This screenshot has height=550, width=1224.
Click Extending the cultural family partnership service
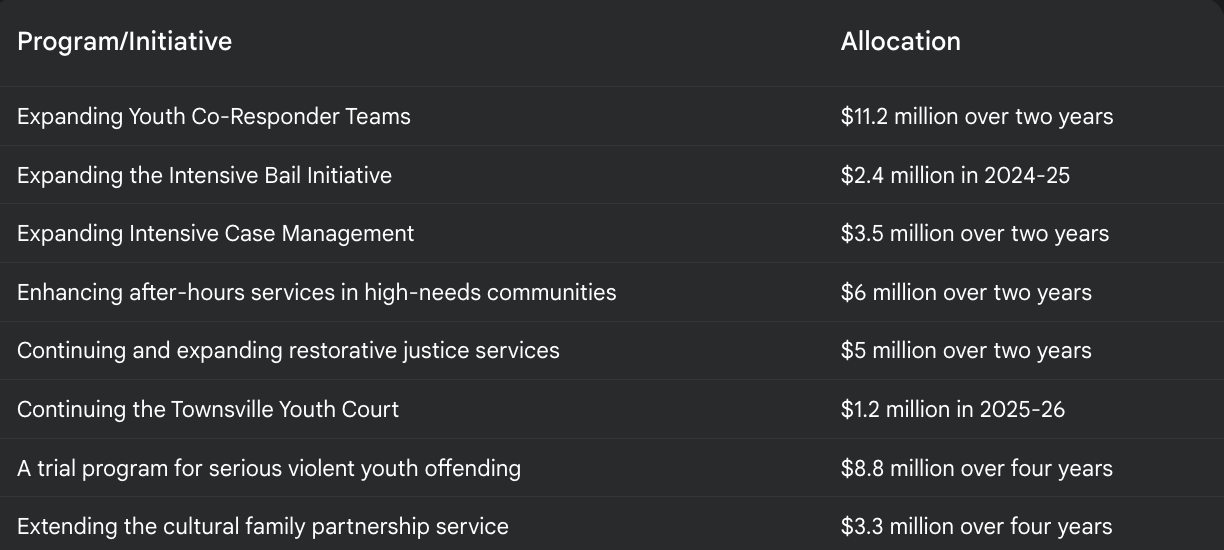tap(263, 527)
